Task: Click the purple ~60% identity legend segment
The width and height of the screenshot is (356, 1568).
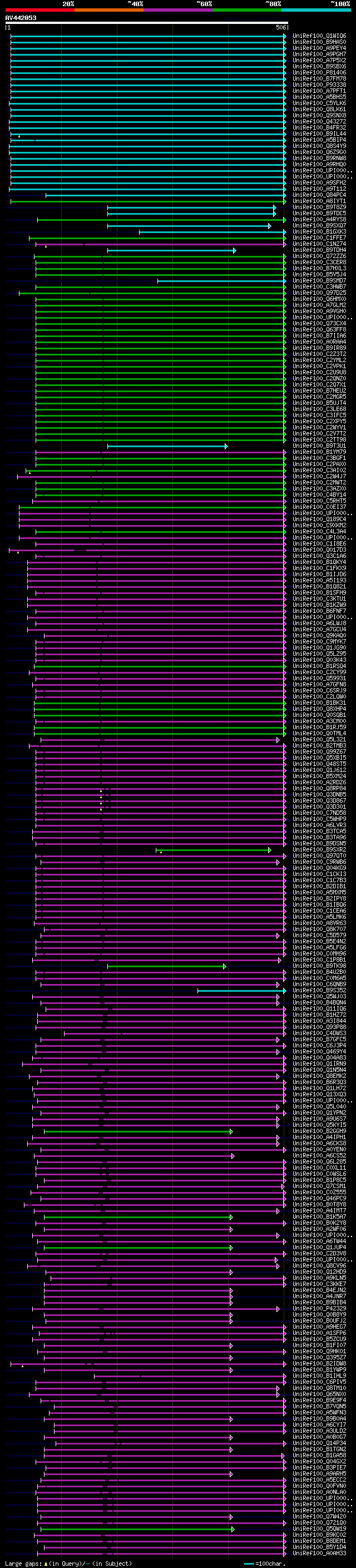Action: click(177, 10)
